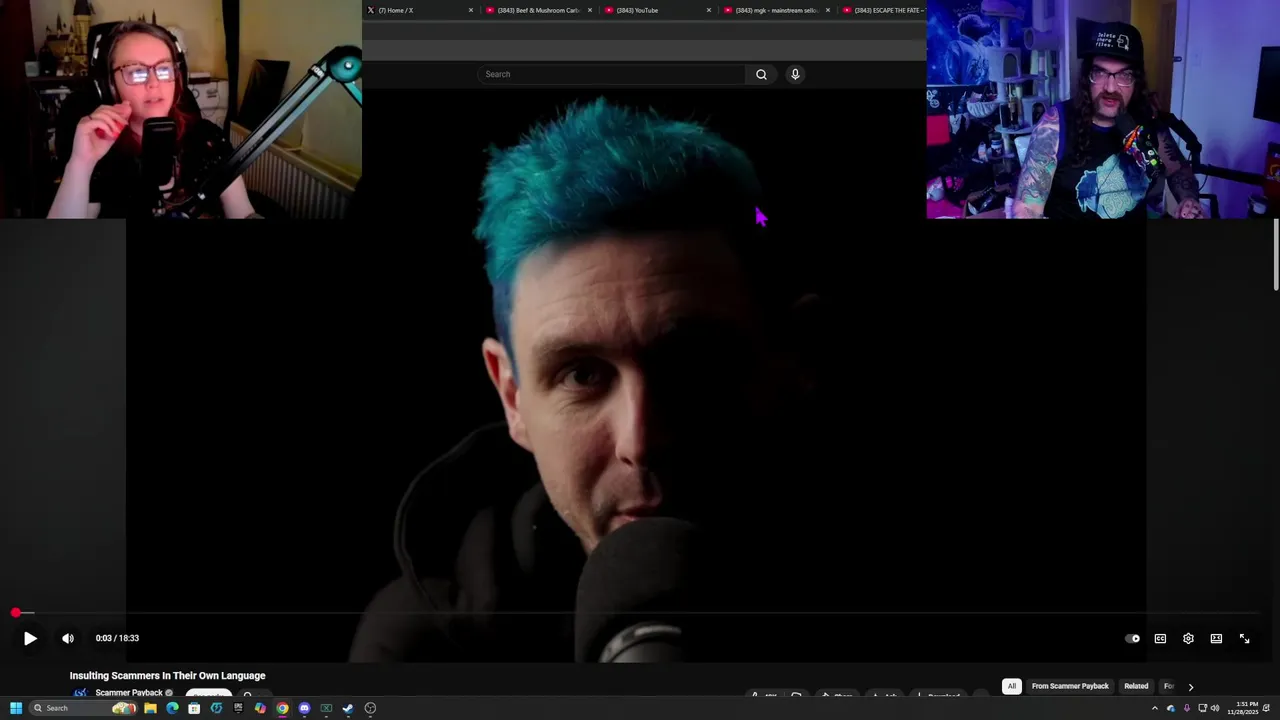This screenshot has height=720, width=1280.
Task: Select the All filter chip
Action: 1012,686
